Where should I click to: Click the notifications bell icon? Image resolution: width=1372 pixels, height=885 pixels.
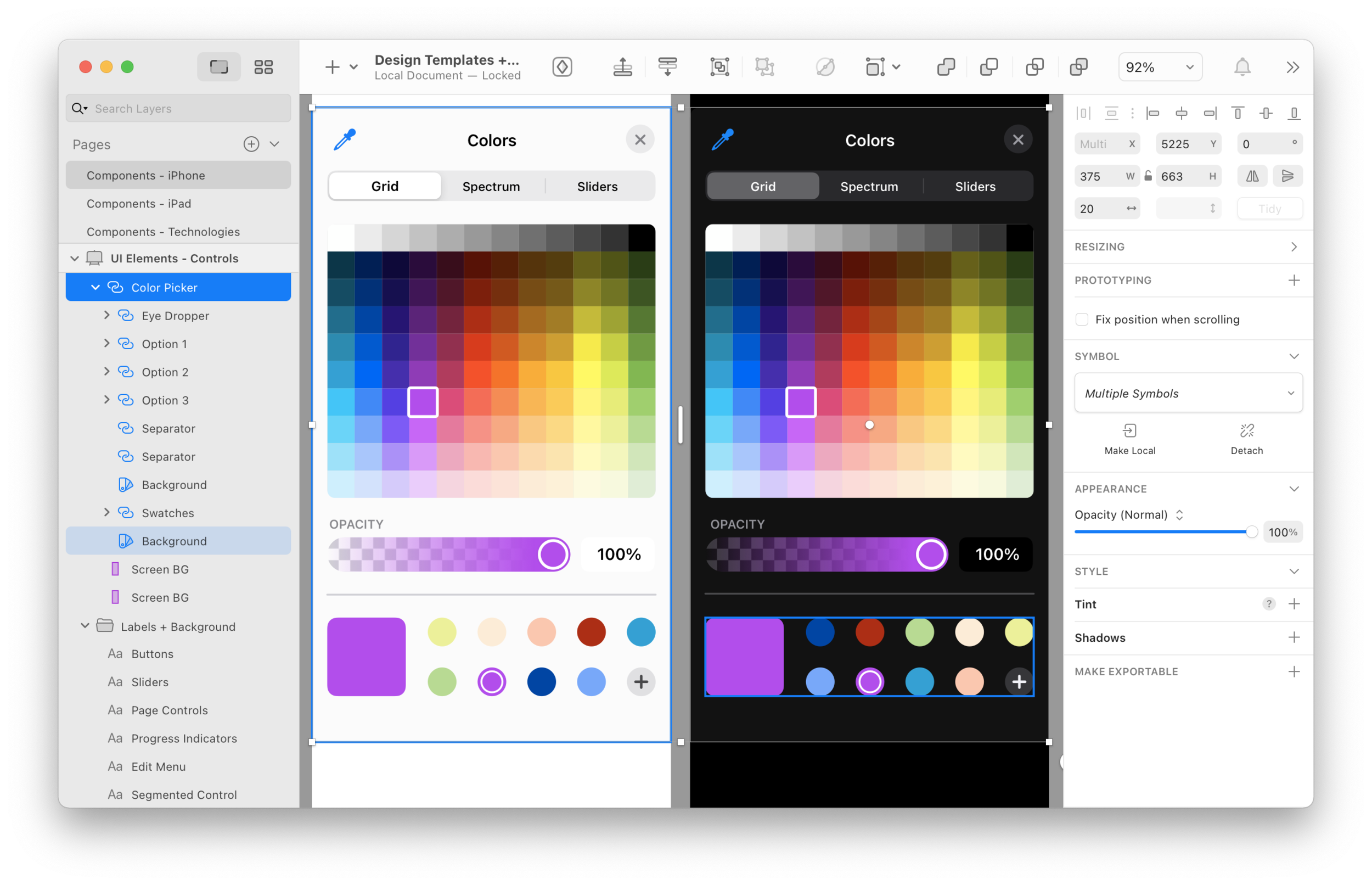[x=1241, y=67]
